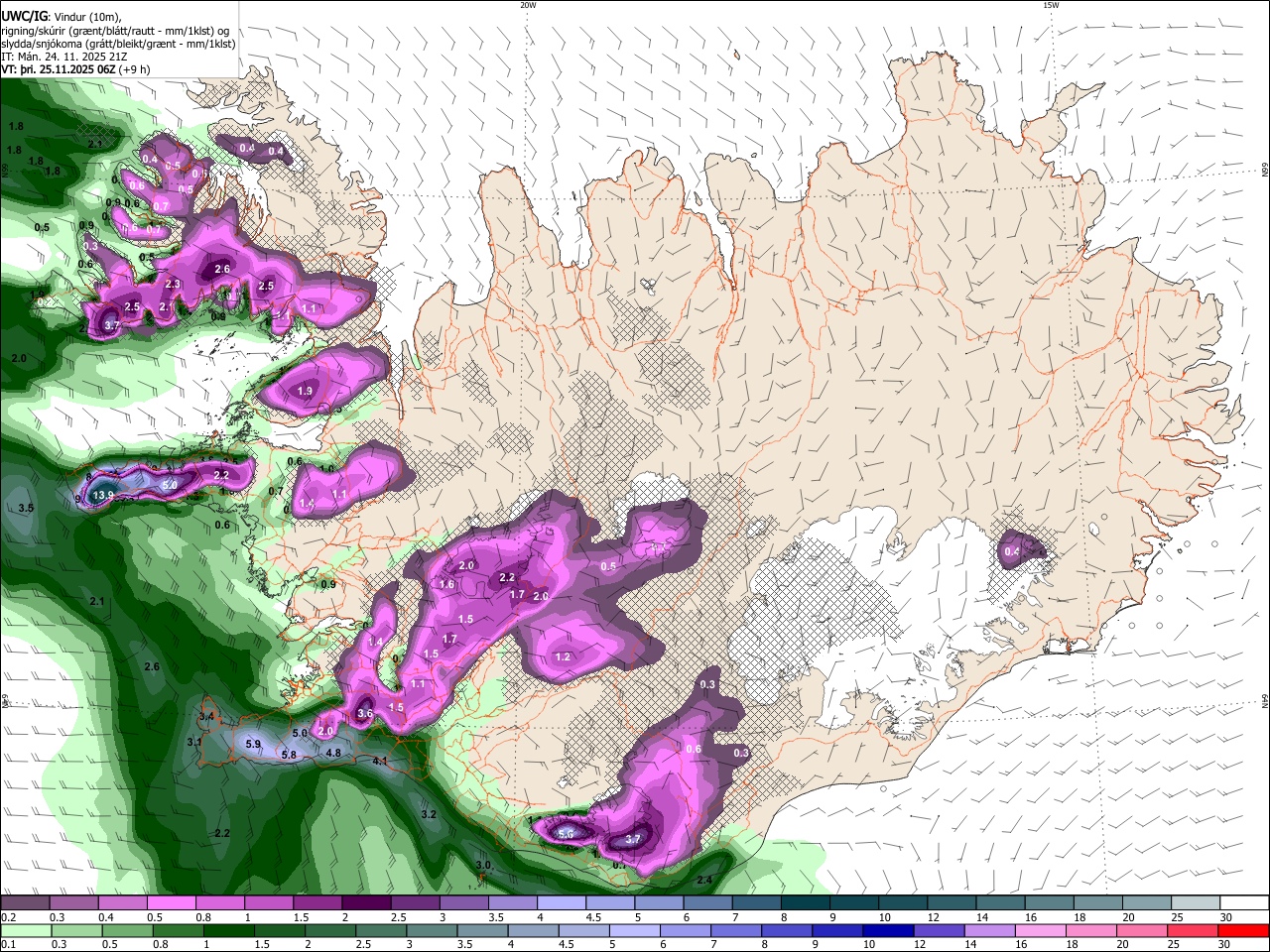
Task: Click the 'VT: þri. 25.11.2025 06Z (+9 h)' line
Action: coord(75,69)
